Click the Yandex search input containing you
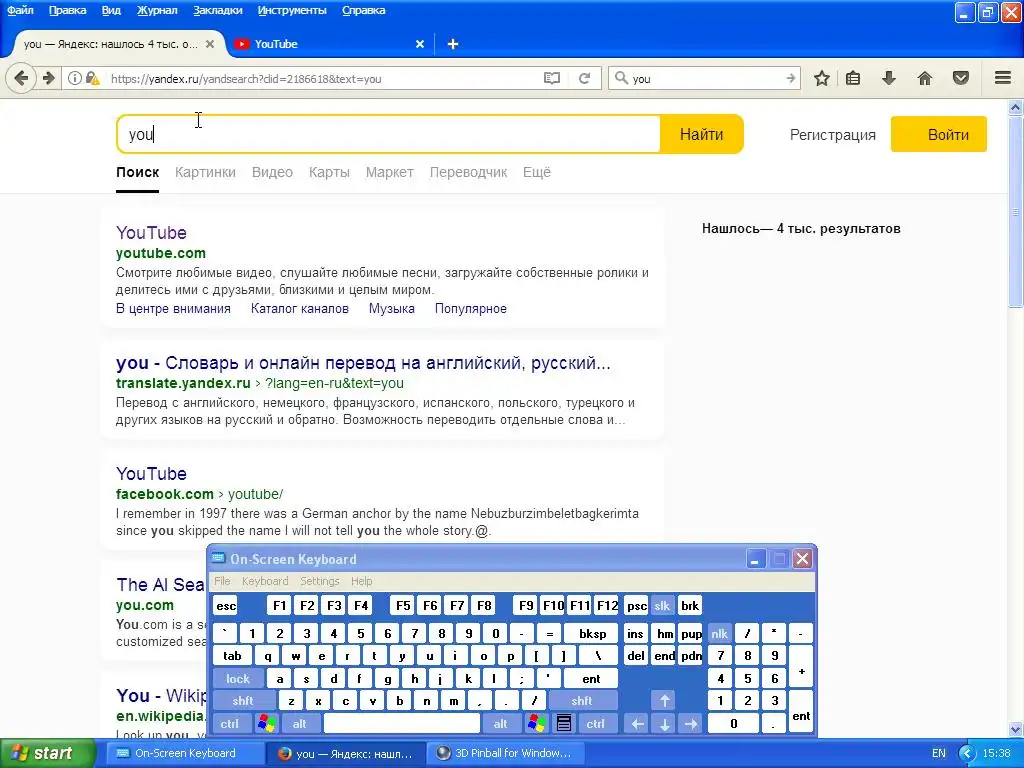Screen dimensions: 1024x768 389,135
